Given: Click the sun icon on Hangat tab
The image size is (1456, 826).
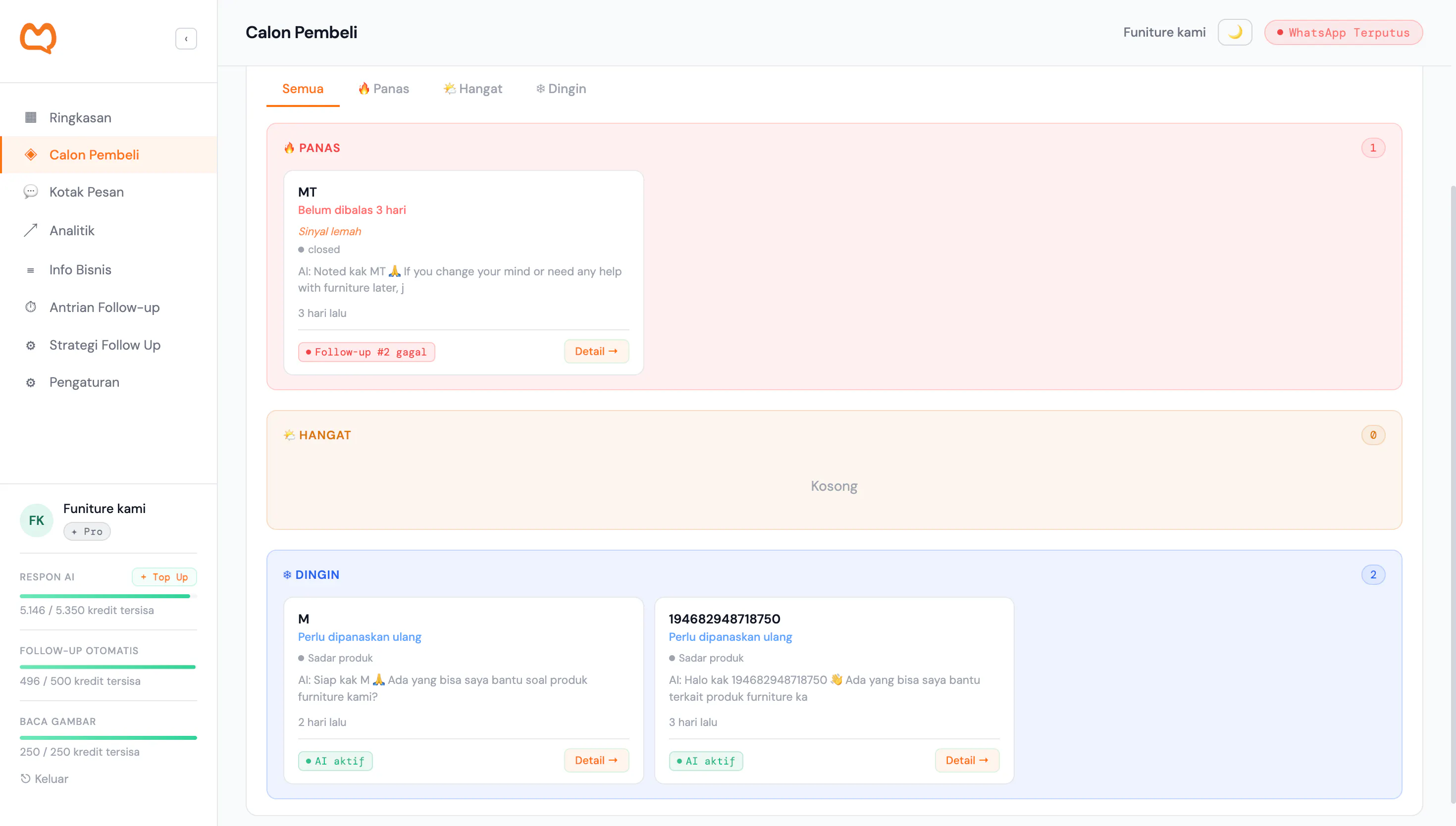Looking at the screenshot, I should 449,89.
